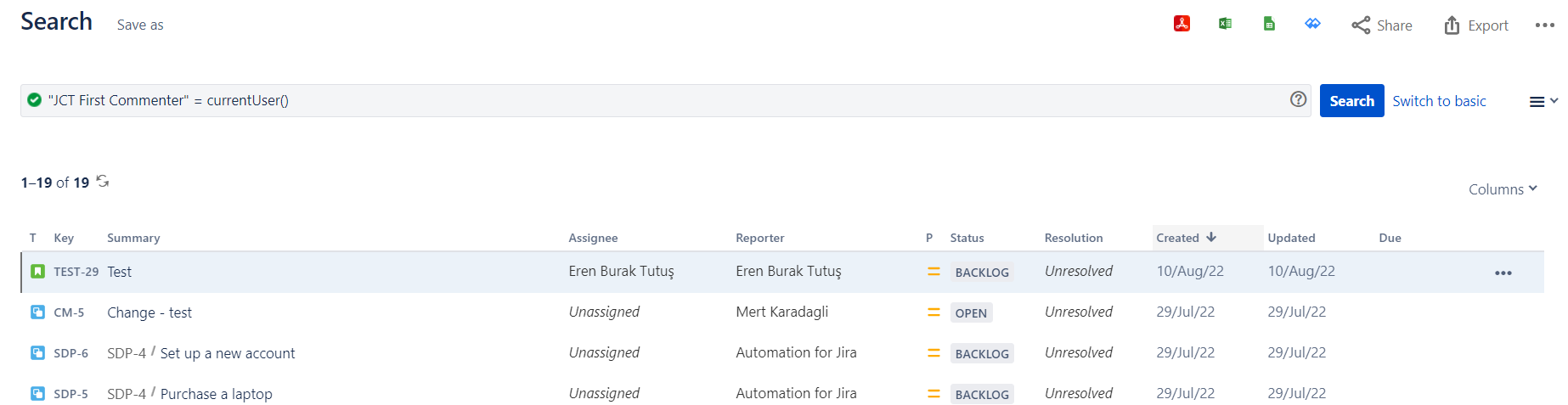Click Automation for Jira reporter on SDP-6

(796, 353)
